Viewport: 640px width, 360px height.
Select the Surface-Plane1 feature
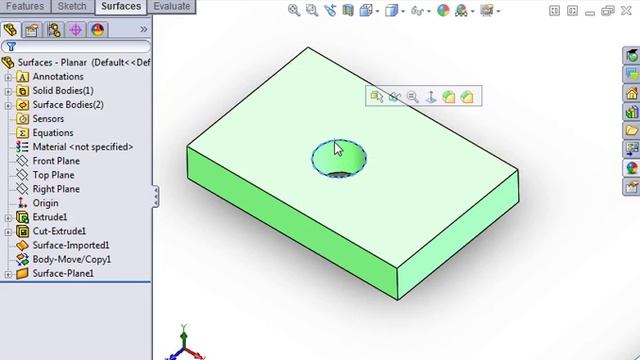(x=63, y=273)
